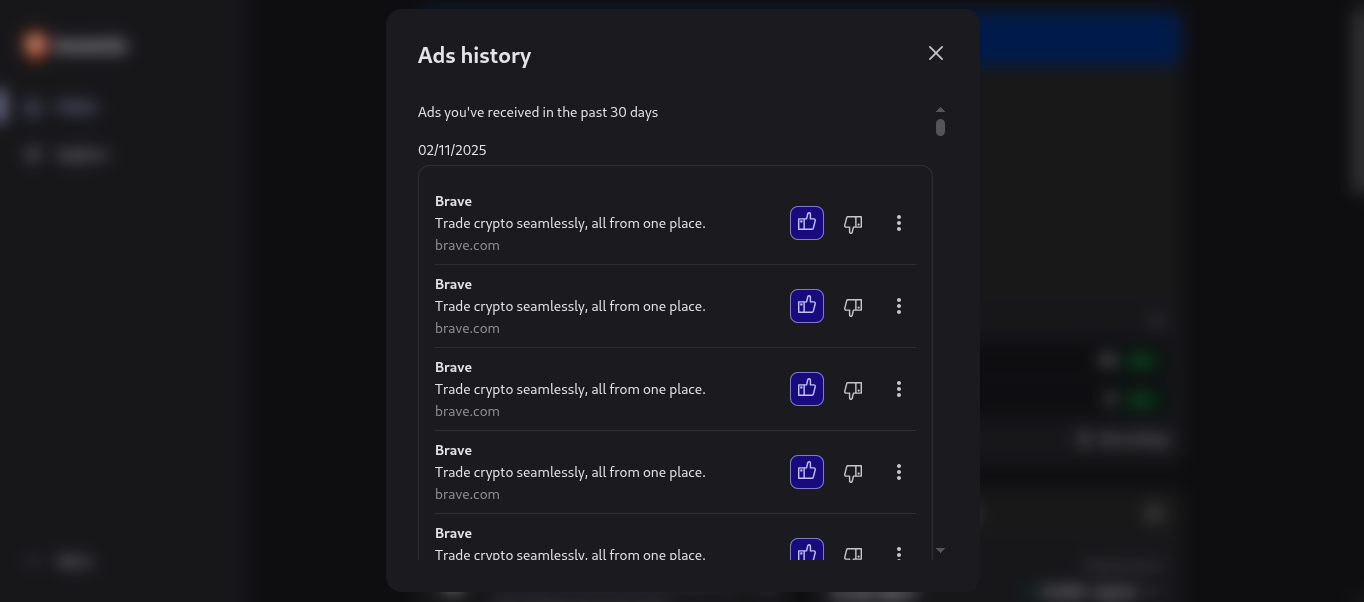Click the brave.com link in first ad

[467, 245]
